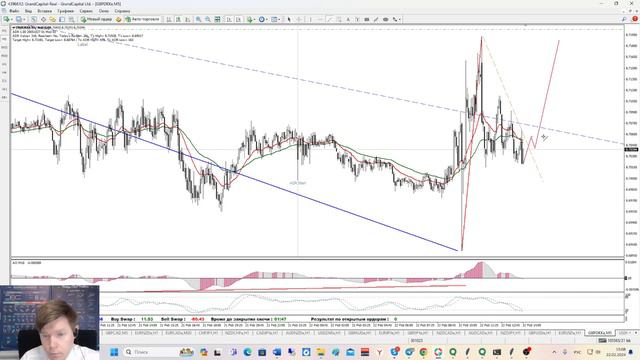The image size is (640, 360).
Task: Open the Data Window toolbar icon
Action: pos(43,19)
